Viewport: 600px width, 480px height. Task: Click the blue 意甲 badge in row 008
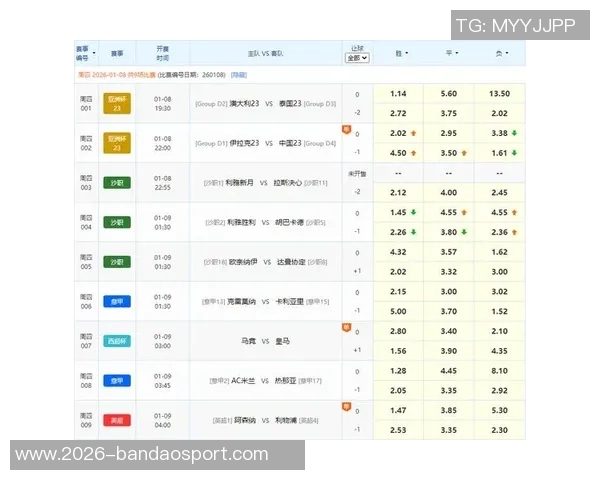[x=117, y=381]
